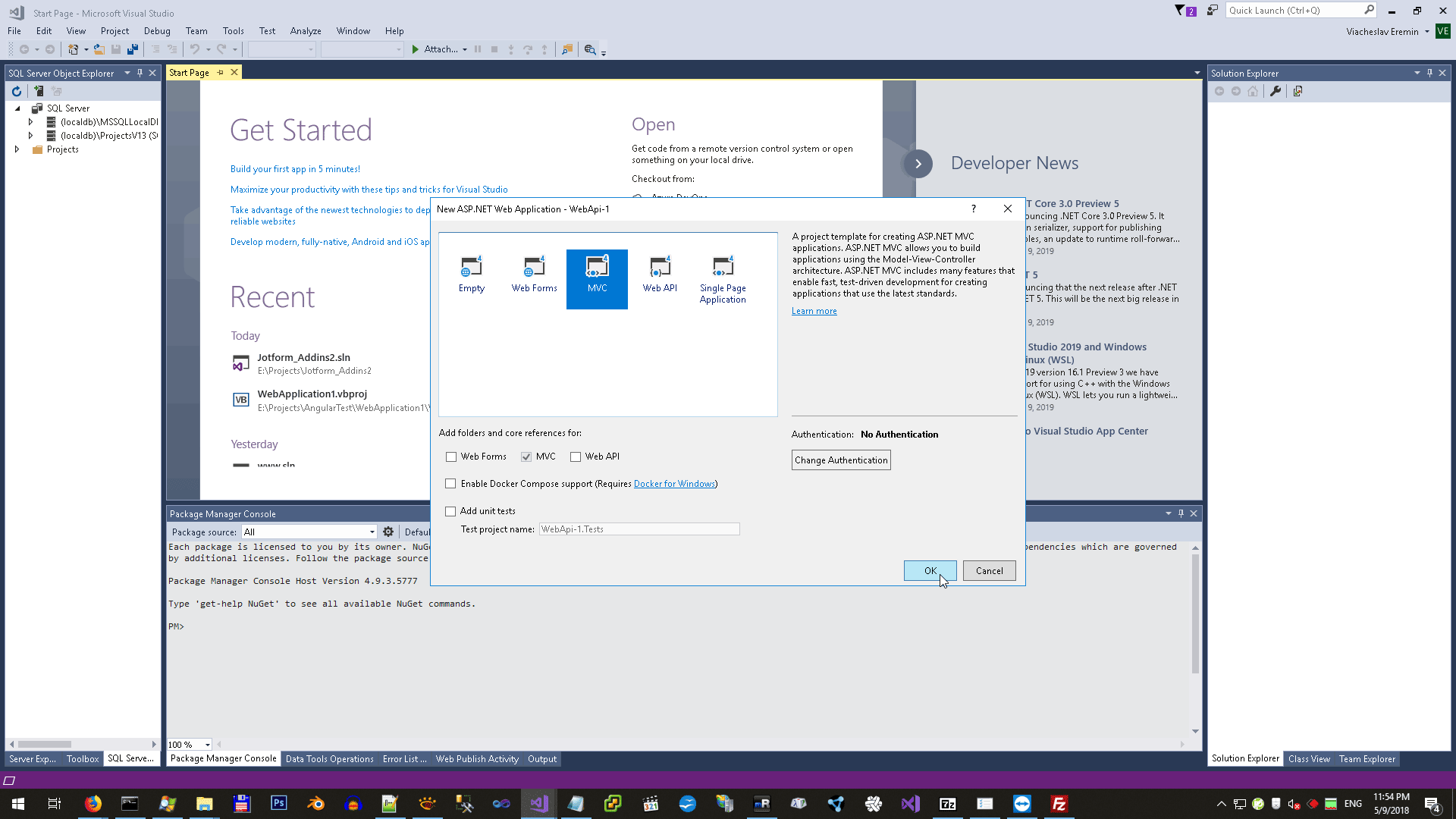Open the Package source dropdown
The image size is (1456, 819).
(x=372, y=532)
